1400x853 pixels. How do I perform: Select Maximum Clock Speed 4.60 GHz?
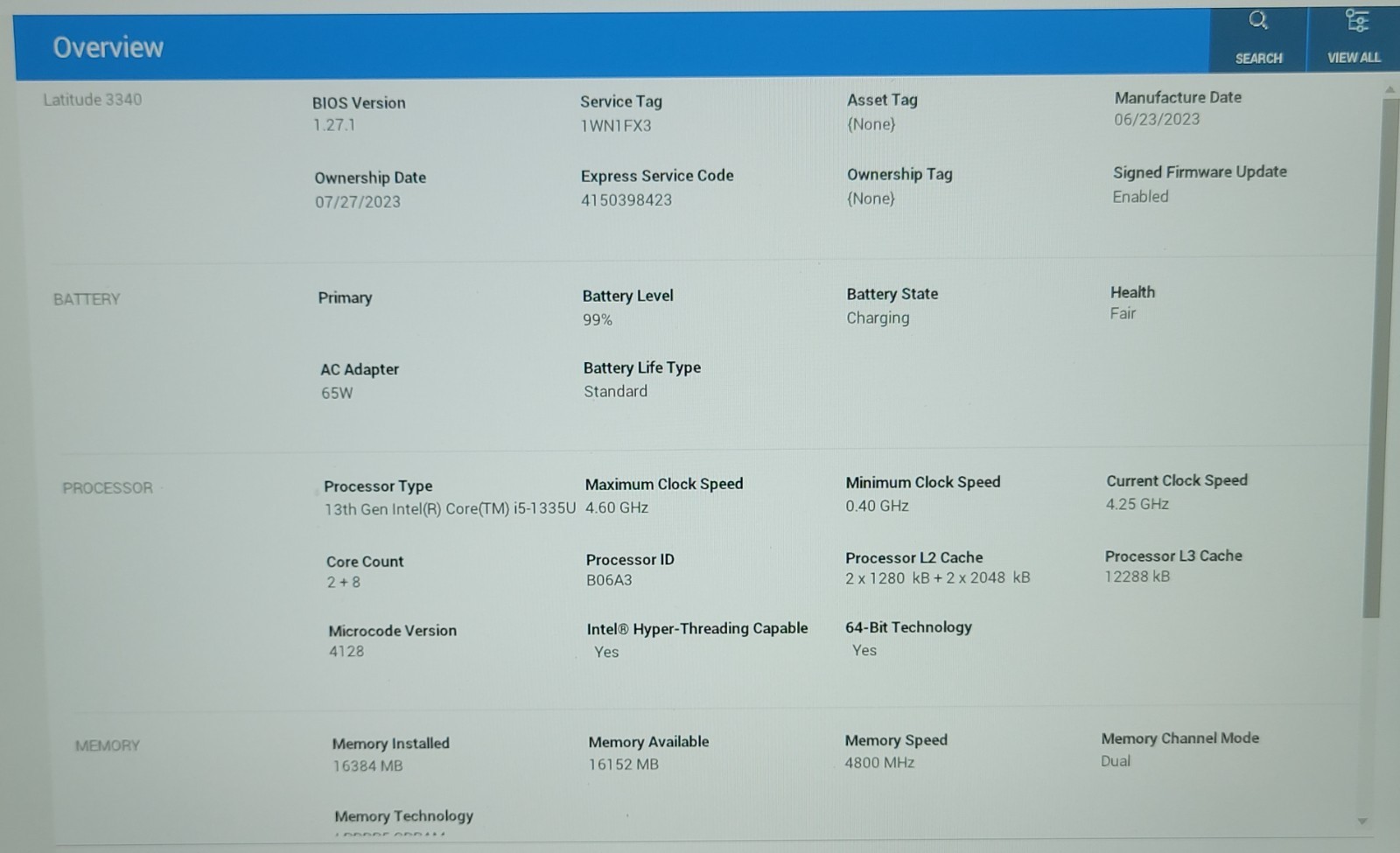click(617, 507)
